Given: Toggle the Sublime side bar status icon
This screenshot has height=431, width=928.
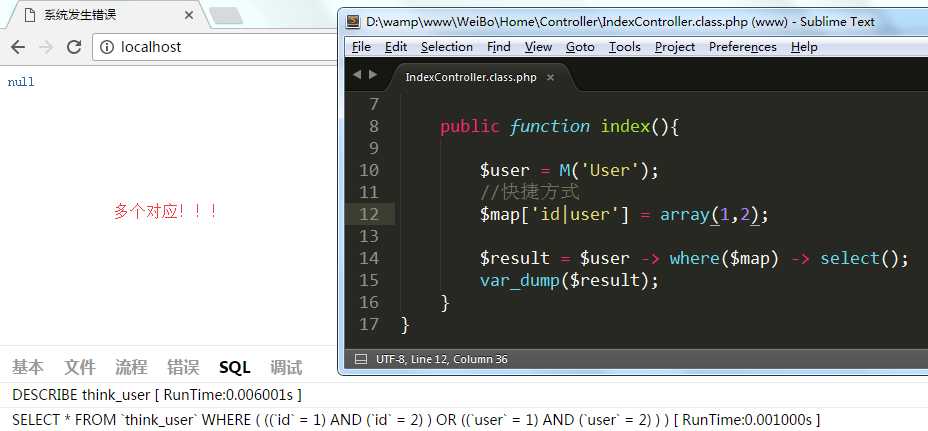Looking at the screenshot, I should coord(360,359).
